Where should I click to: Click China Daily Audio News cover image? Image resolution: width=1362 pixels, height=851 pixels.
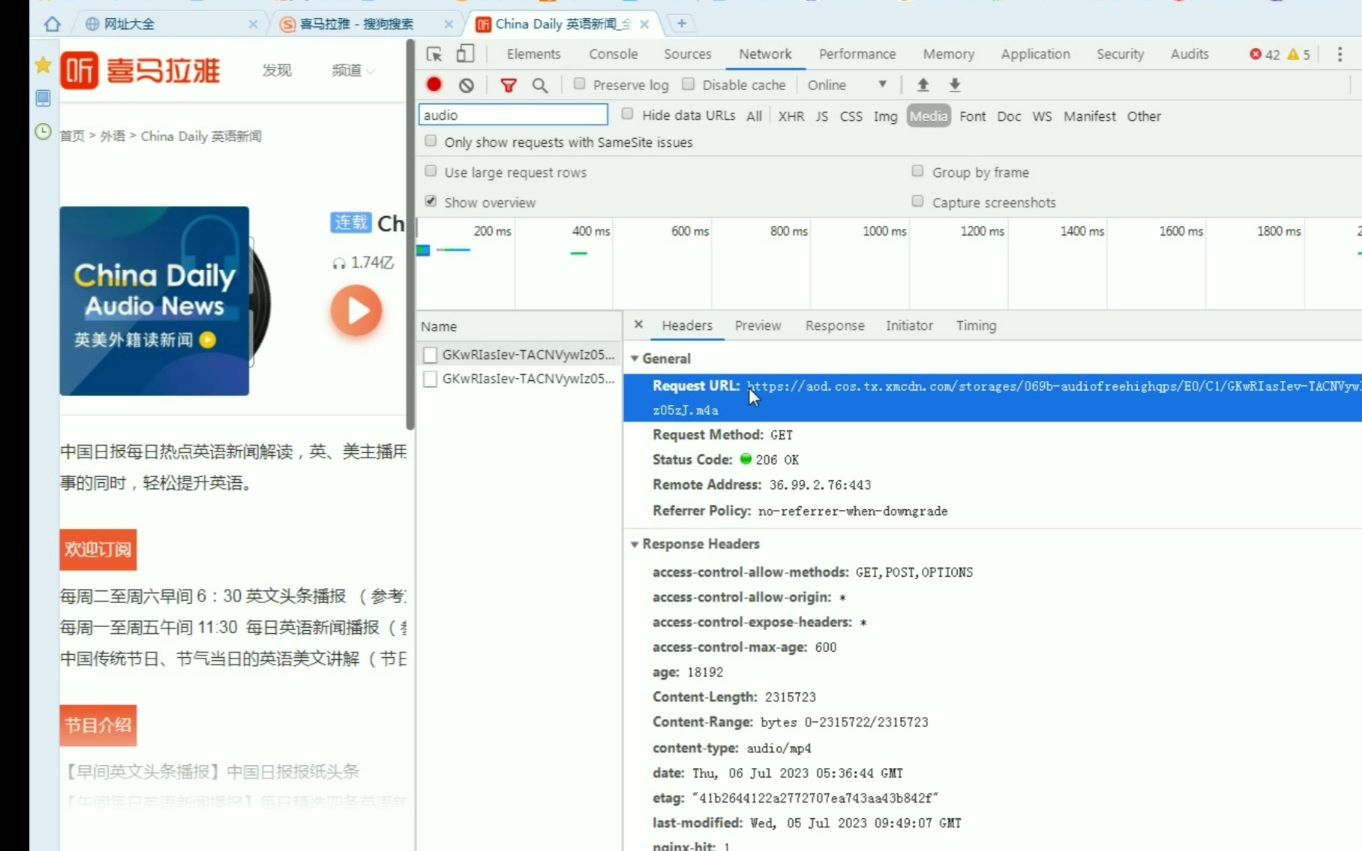[154, 301]
